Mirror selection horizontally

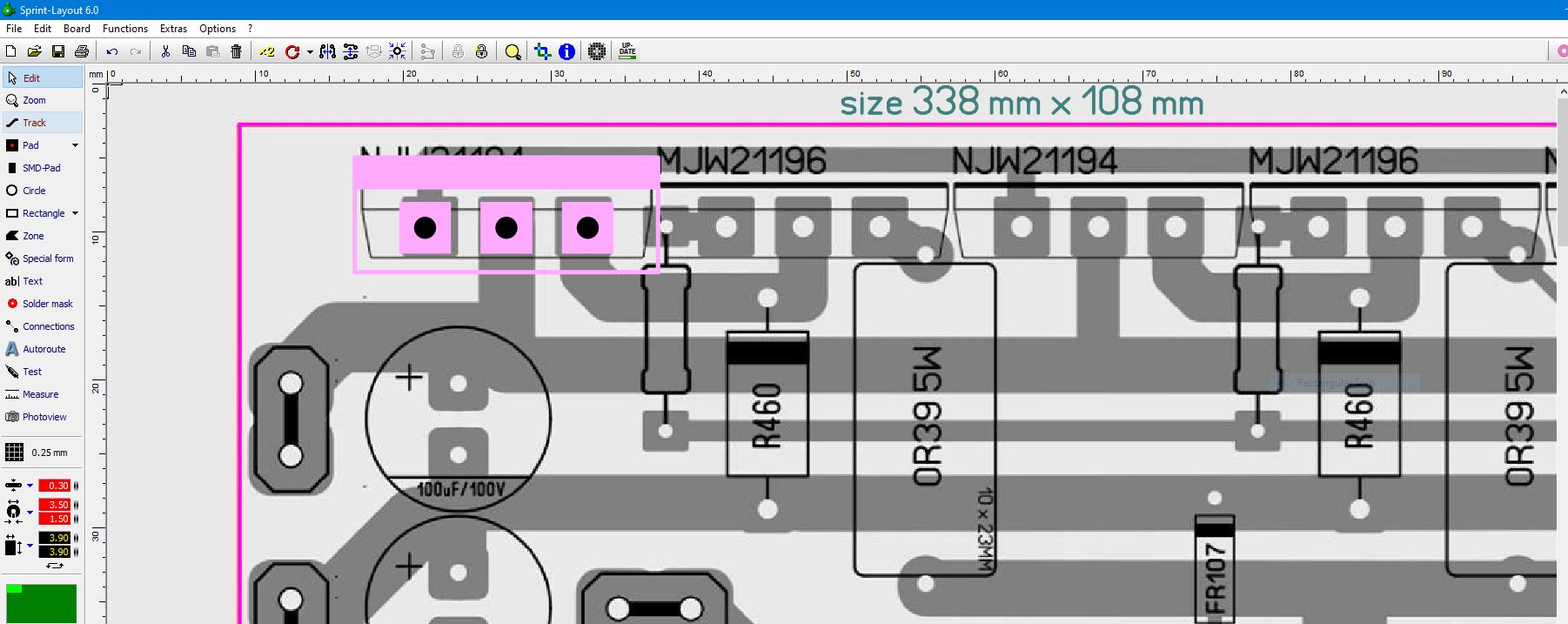[327, 51]
